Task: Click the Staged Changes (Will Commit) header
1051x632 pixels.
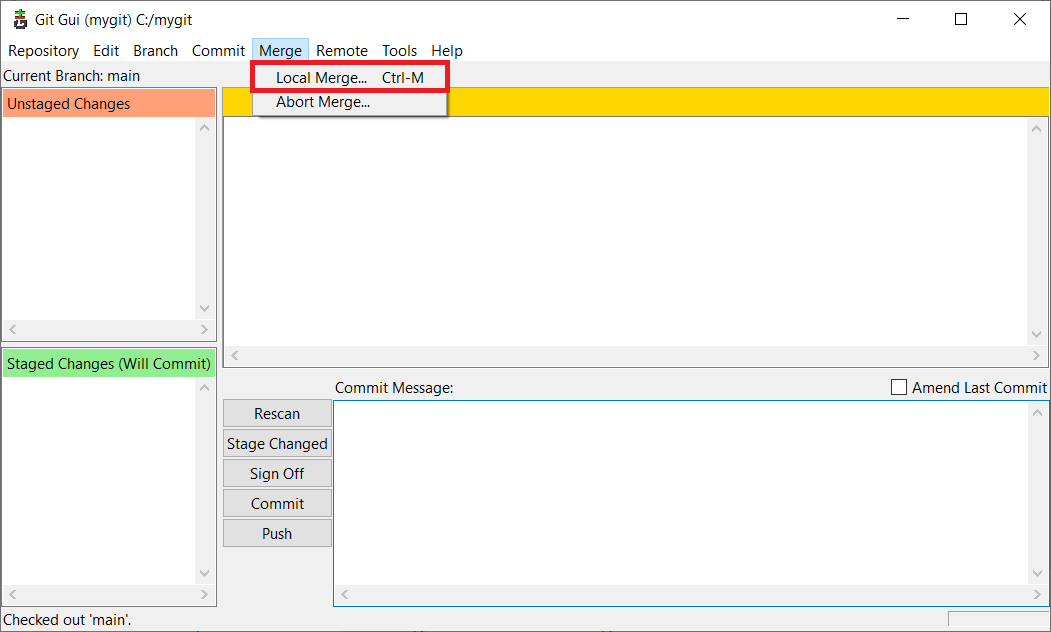Action: point(109,363)
